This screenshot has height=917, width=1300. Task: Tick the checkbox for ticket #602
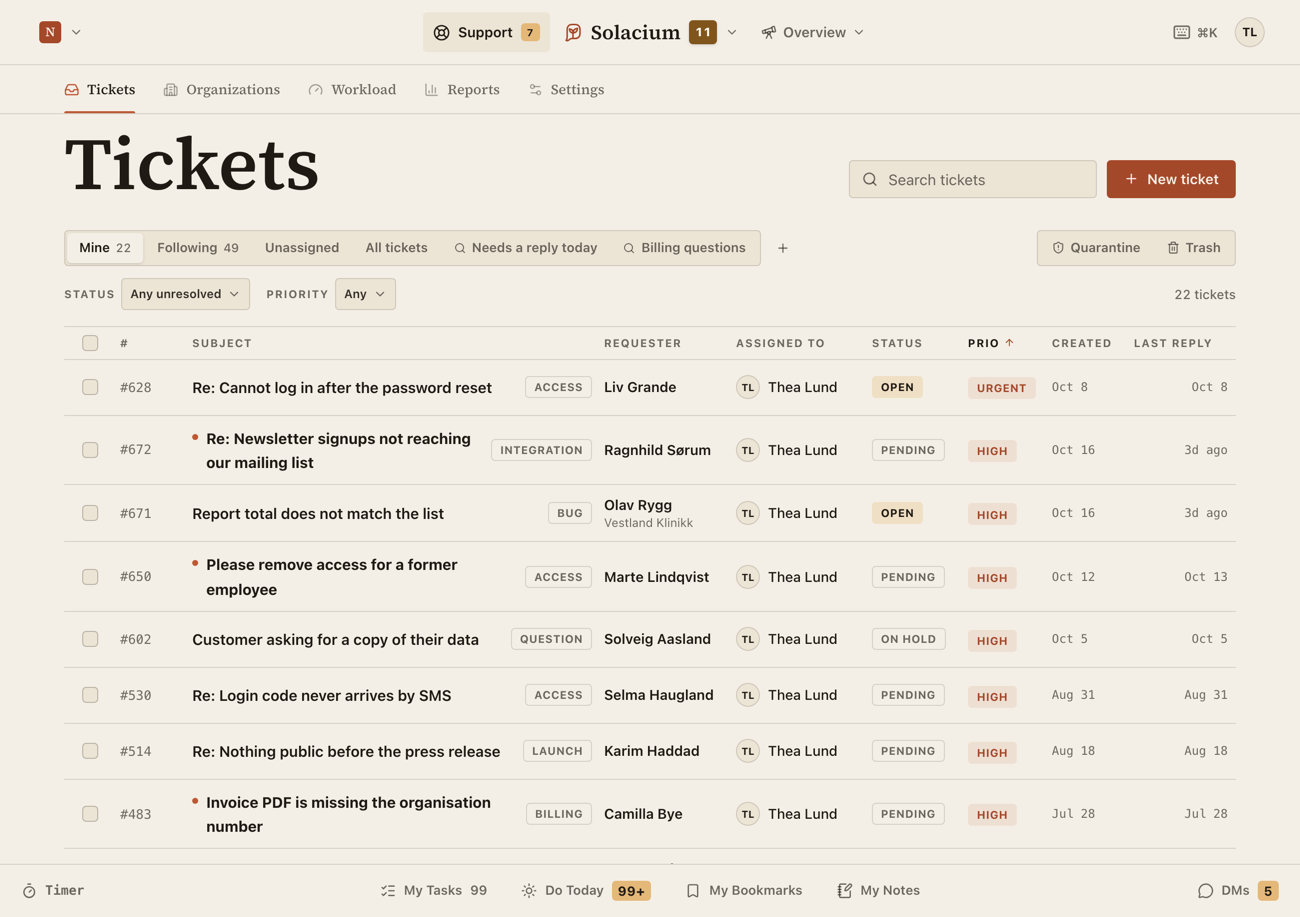90,639
